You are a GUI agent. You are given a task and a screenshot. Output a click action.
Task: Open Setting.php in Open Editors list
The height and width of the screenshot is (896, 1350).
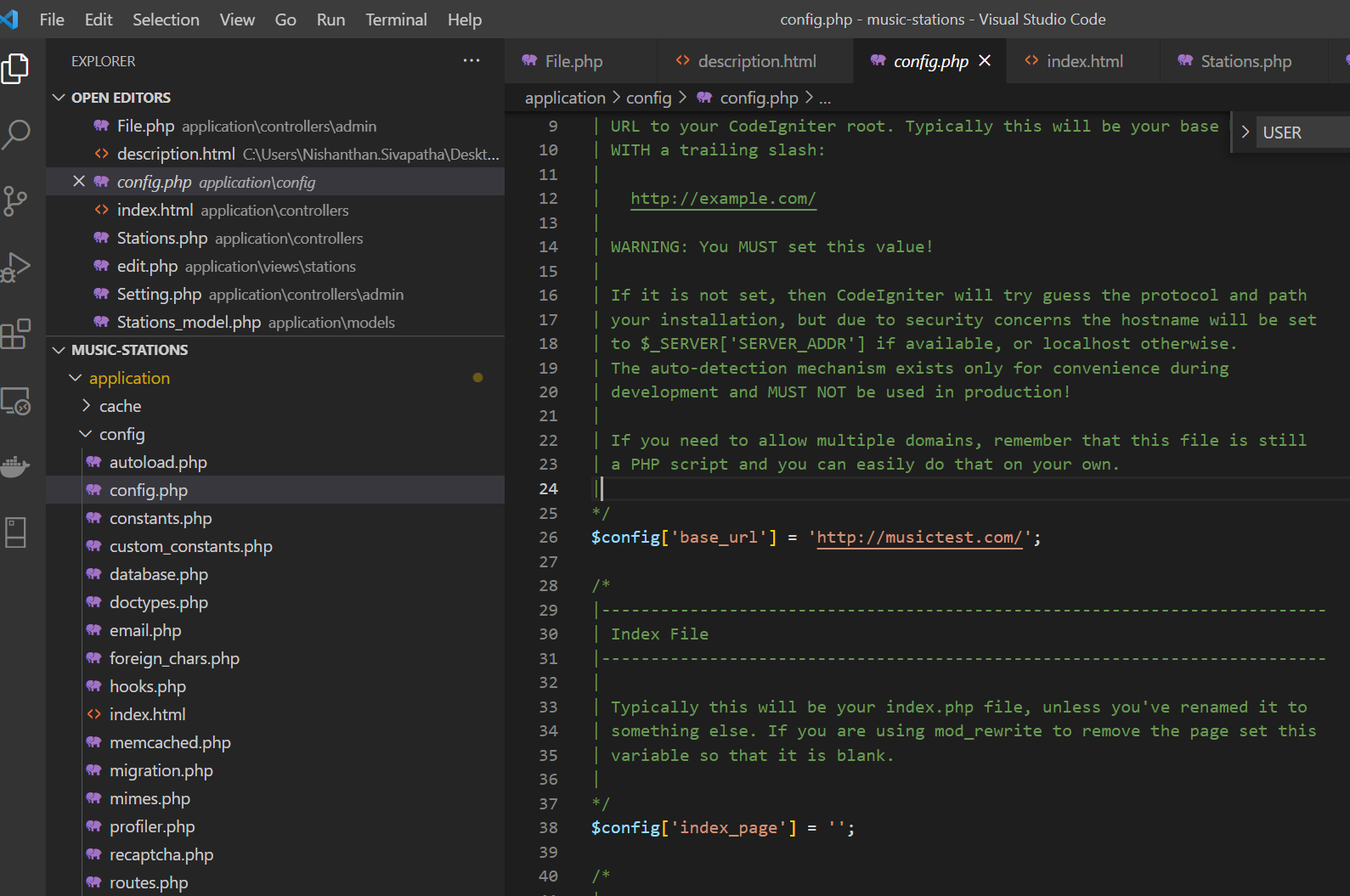point(275,294)
